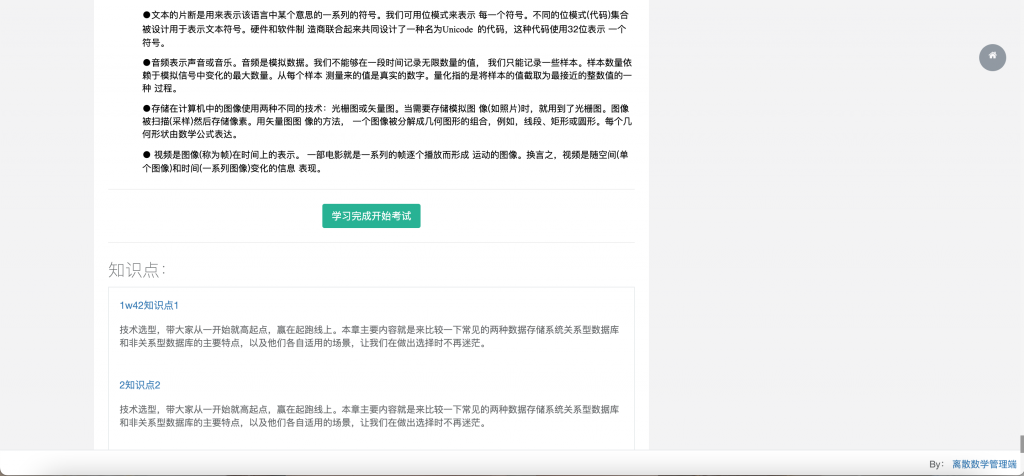
Task: Click the paragraph starting with ●文本的片断
Action: (x=387, y=29)
